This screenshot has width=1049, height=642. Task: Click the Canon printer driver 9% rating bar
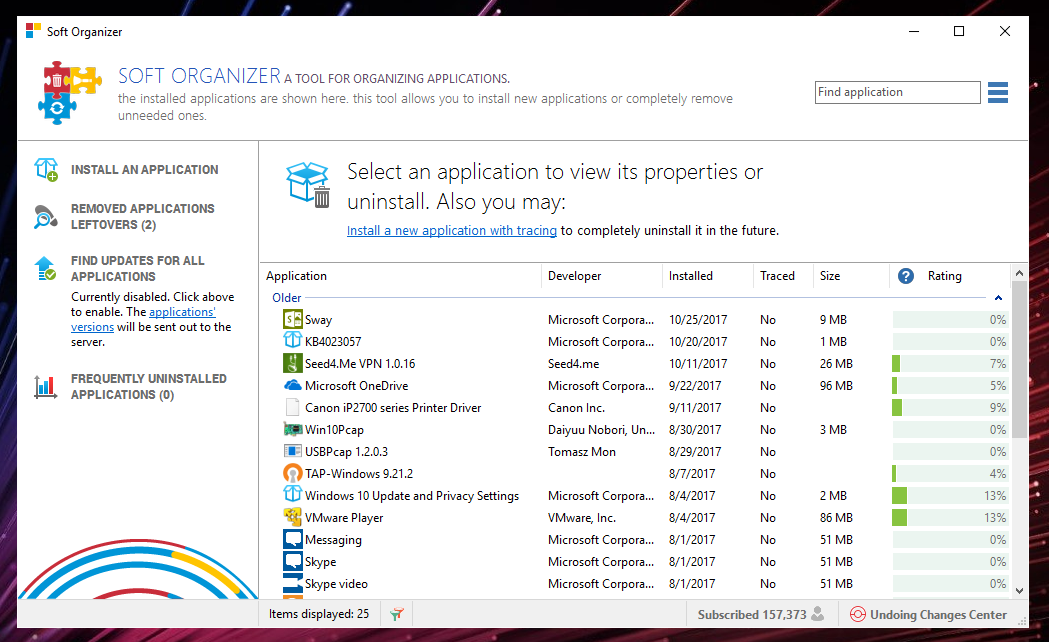pos(950,408)
